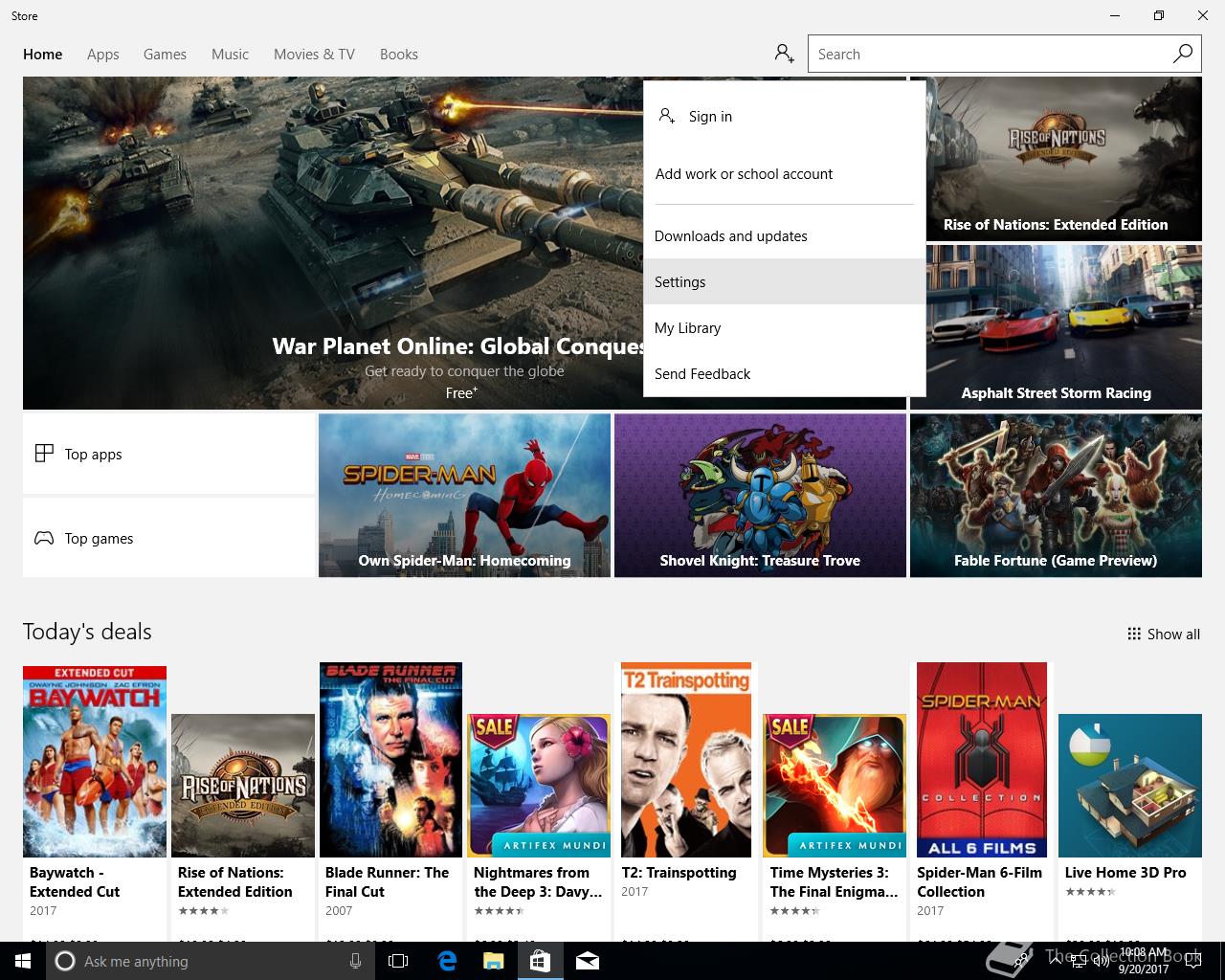Click Show all for Today's deals

click(1164, 634)
